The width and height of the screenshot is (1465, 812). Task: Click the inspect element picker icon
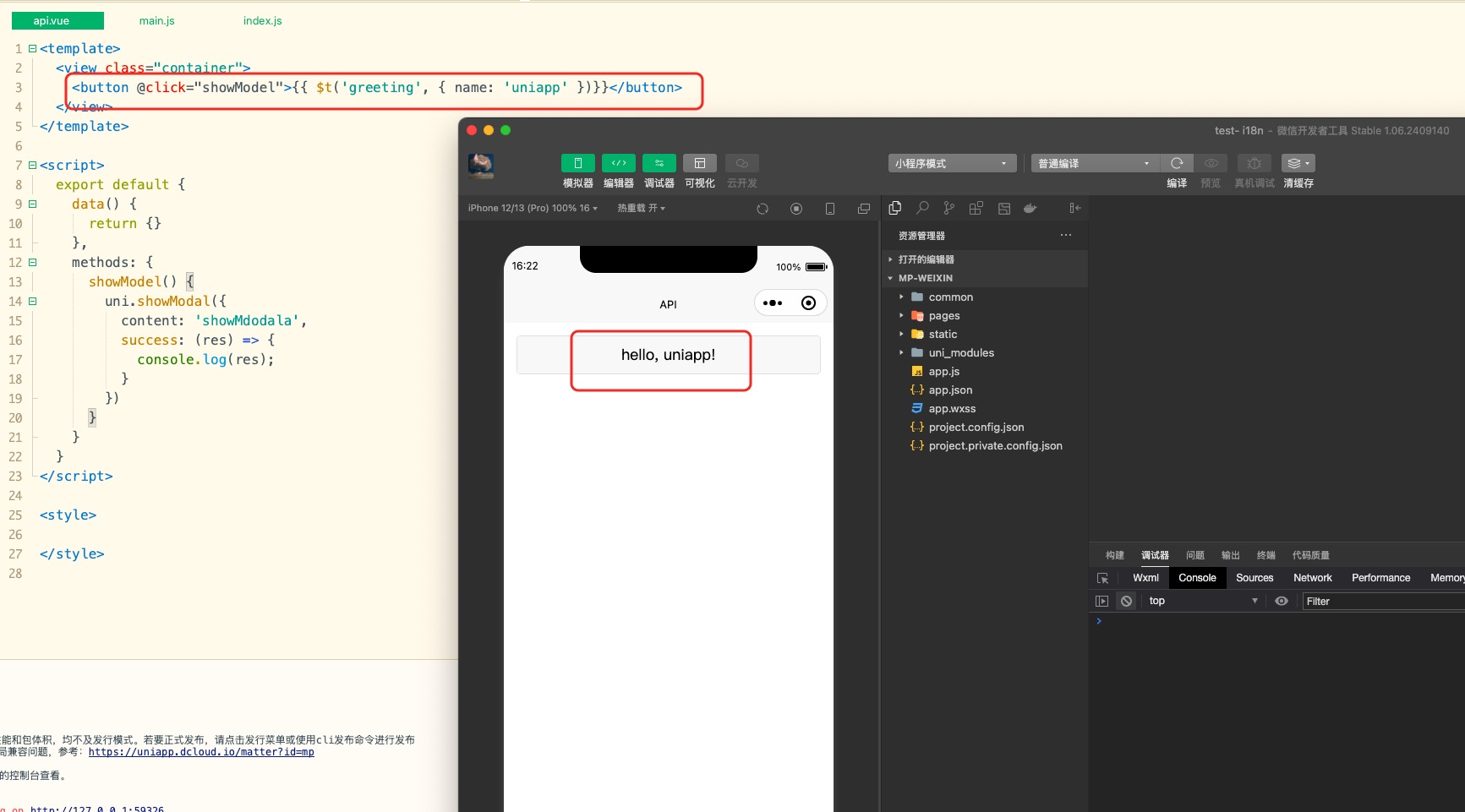(x=1102, y=578)
